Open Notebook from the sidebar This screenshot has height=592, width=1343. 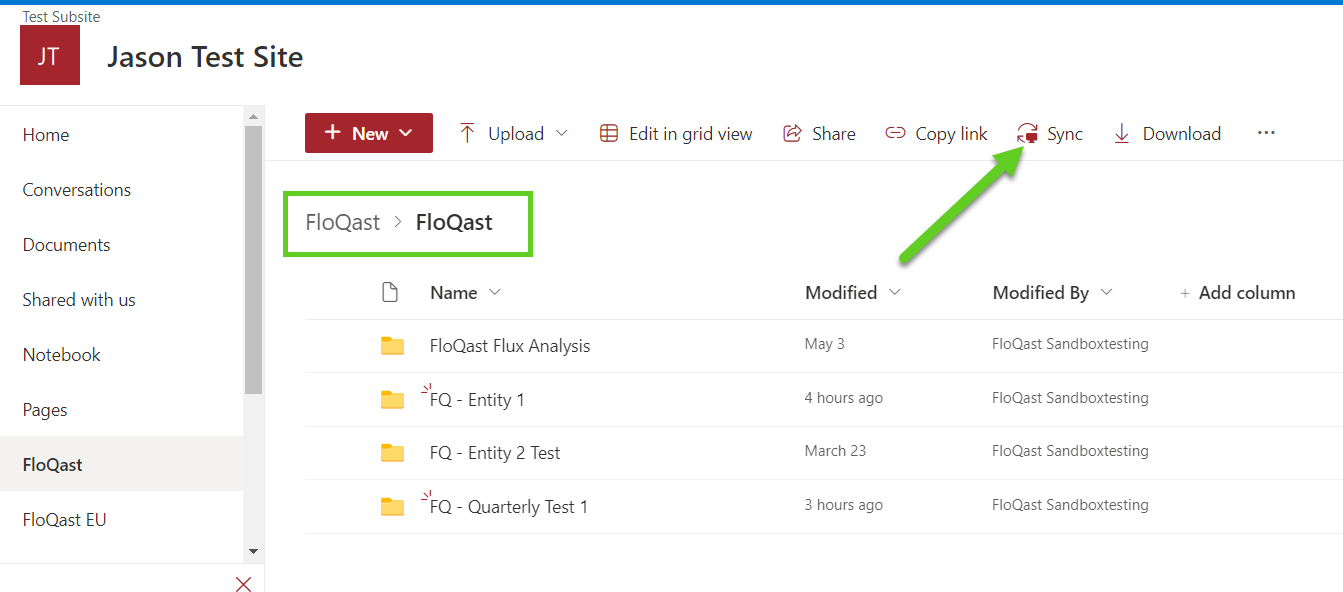click(x=62, y=355)
